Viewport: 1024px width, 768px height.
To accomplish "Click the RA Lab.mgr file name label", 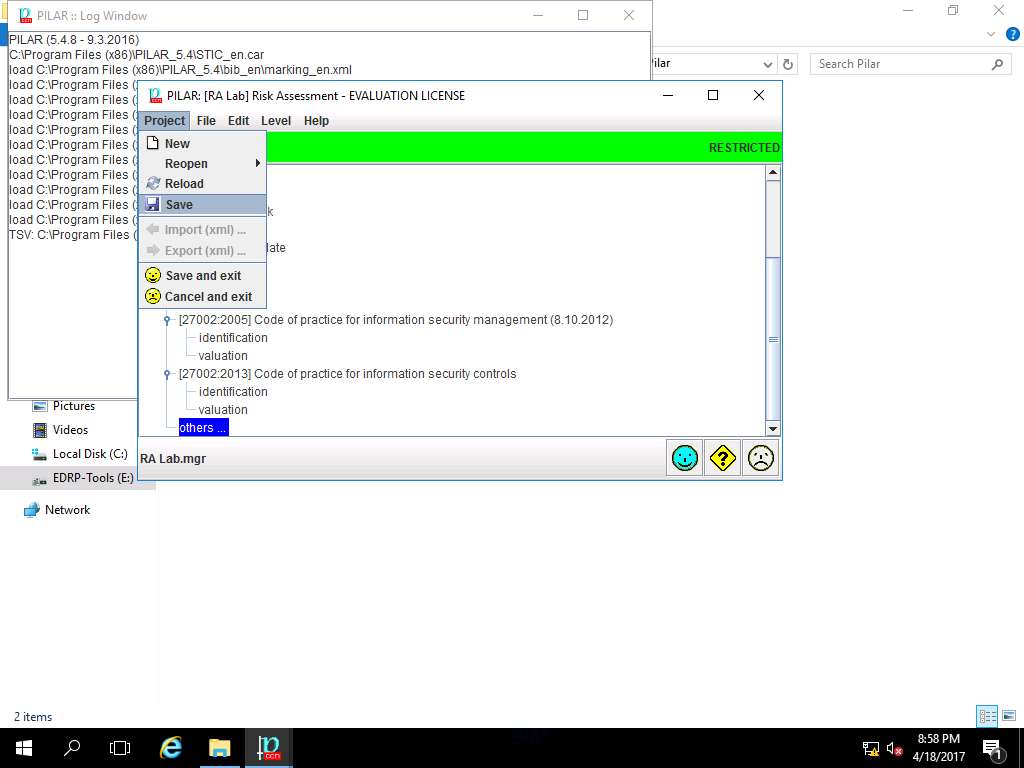I will [x=173, y=458].
